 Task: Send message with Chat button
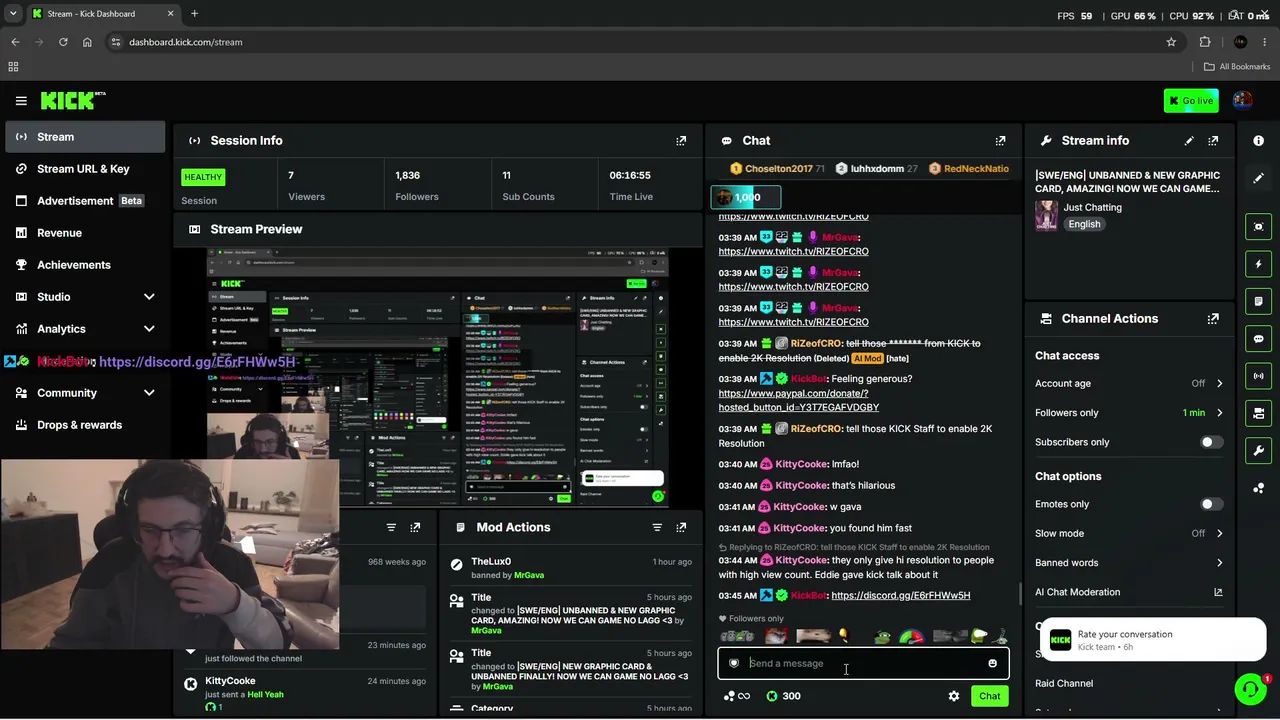click(x=989, y=696)
